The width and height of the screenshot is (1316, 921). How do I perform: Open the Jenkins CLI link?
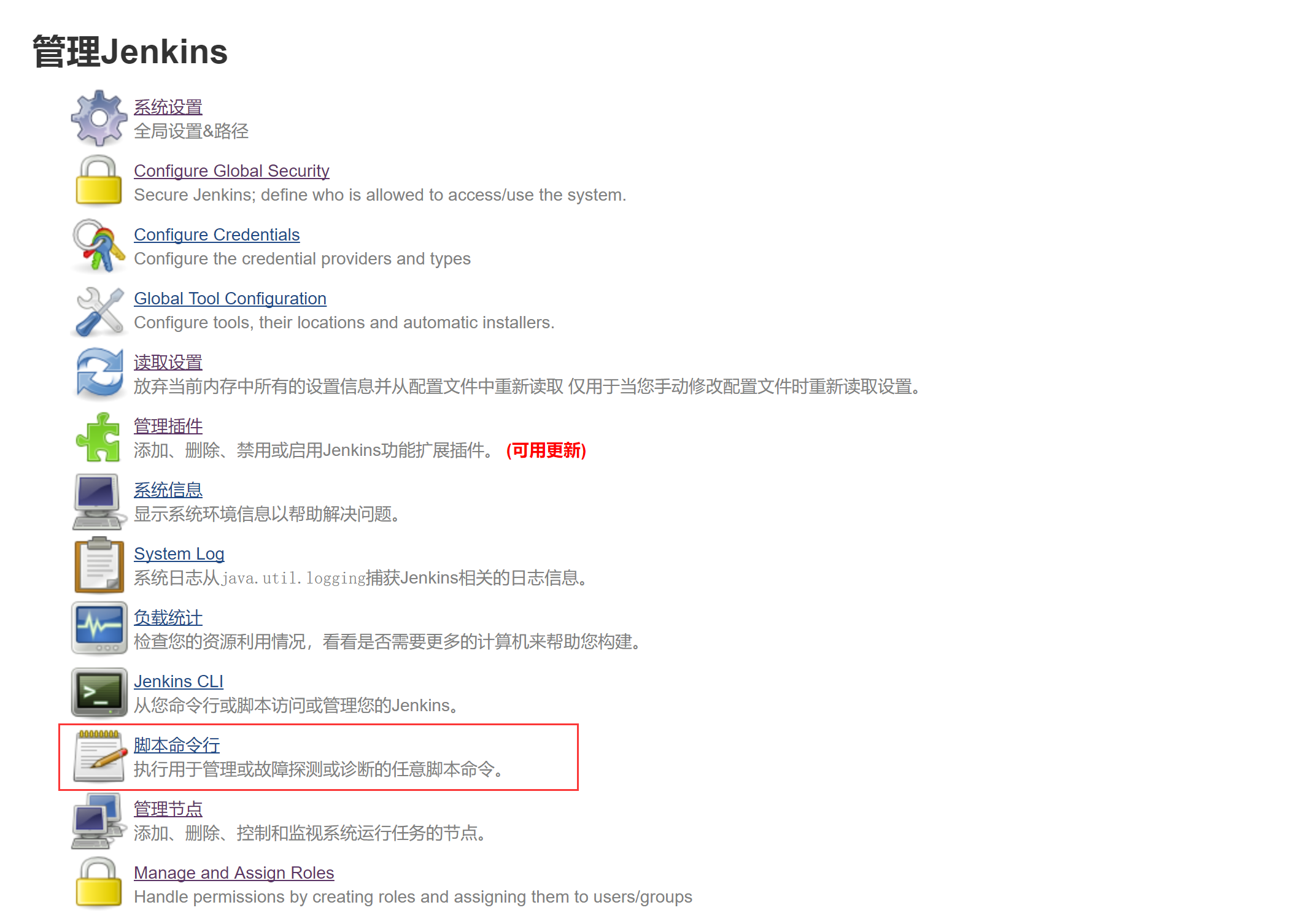point(178,681)
